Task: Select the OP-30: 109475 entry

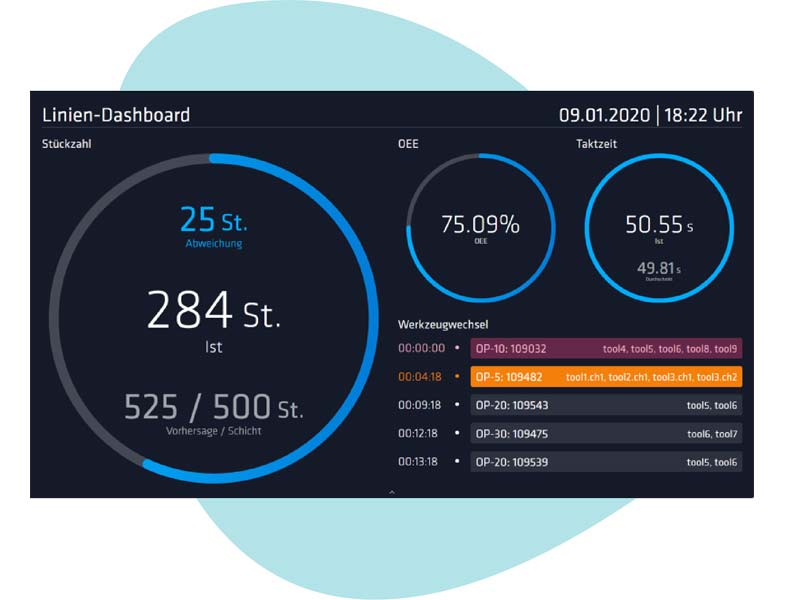Action: pyautogui.click(x=606, y=434)
